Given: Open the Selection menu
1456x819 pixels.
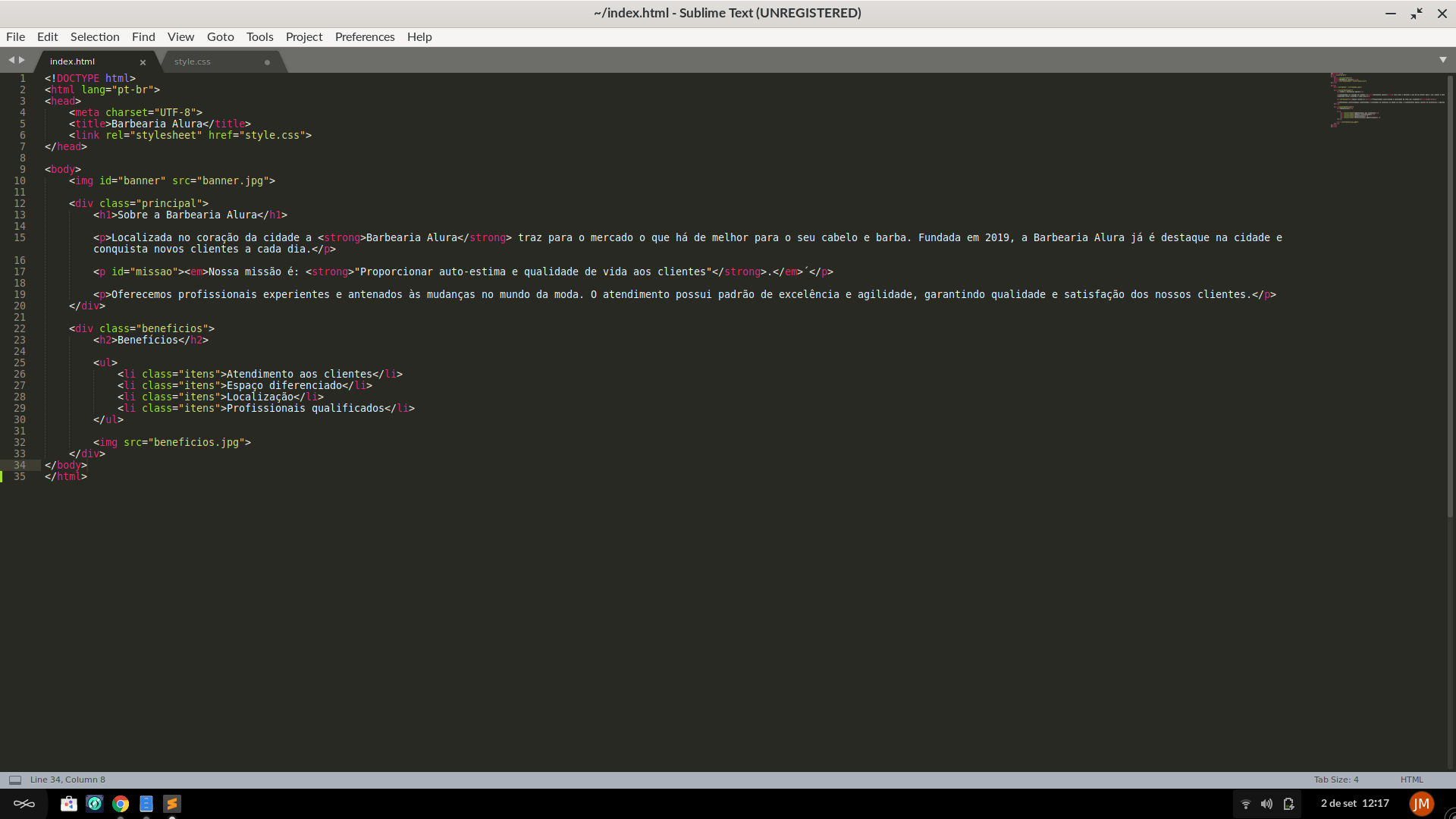Looking at the screenshot, I should point(95,36).
